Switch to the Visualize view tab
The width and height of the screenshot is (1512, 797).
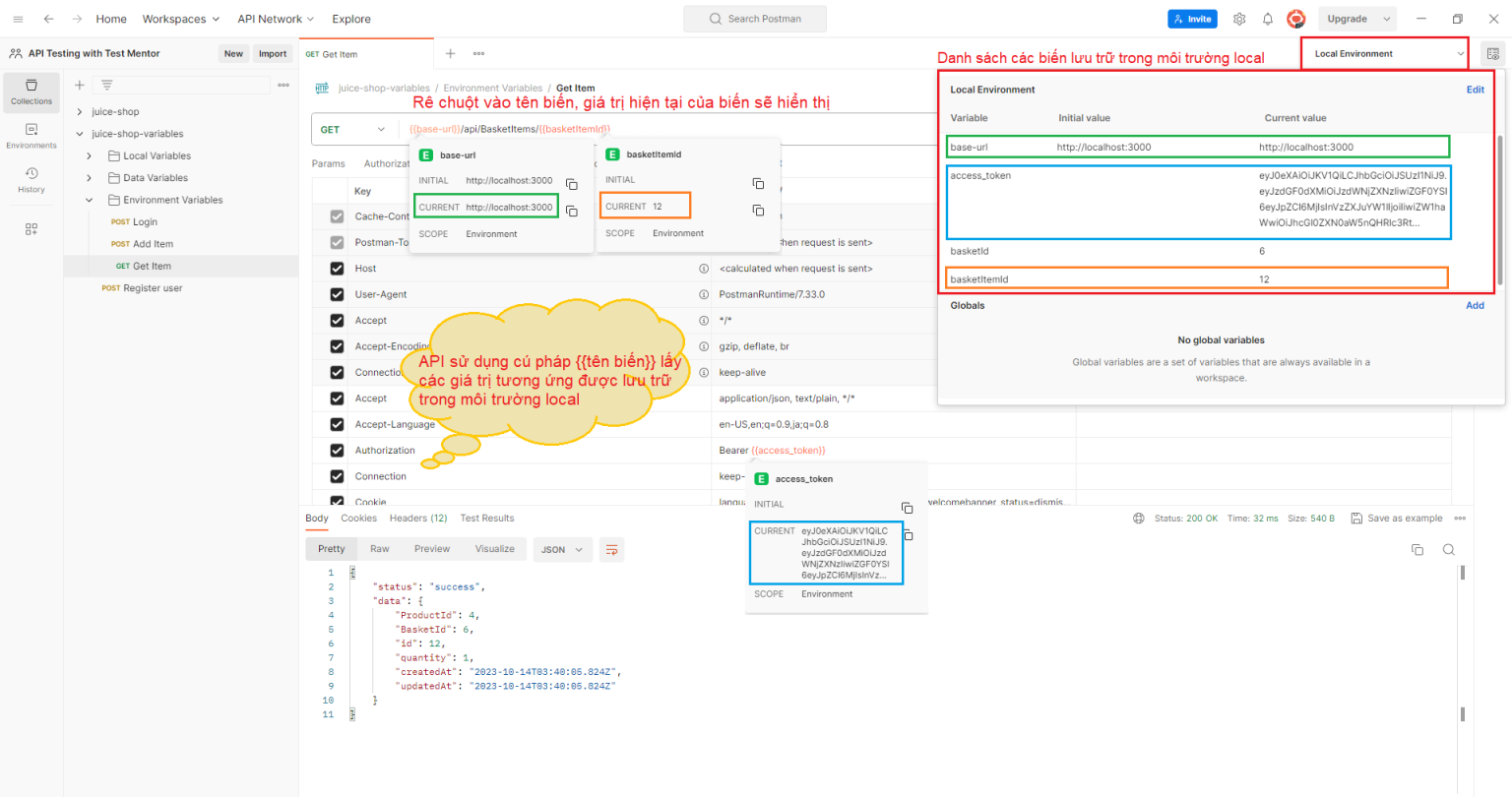tap(495, 549)
